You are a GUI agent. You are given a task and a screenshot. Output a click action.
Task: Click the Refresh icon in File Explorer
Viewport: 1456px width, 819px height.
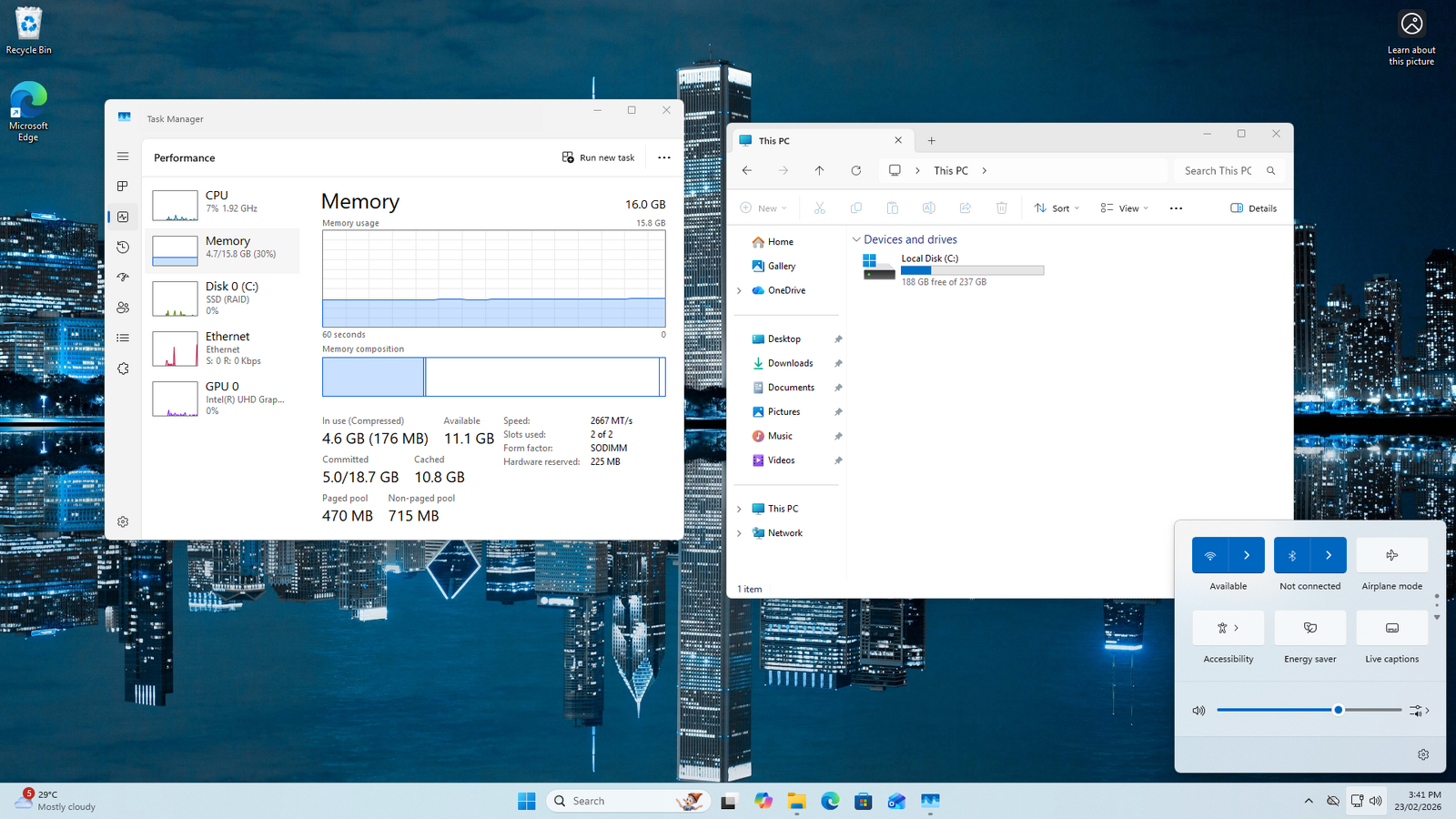855,170
